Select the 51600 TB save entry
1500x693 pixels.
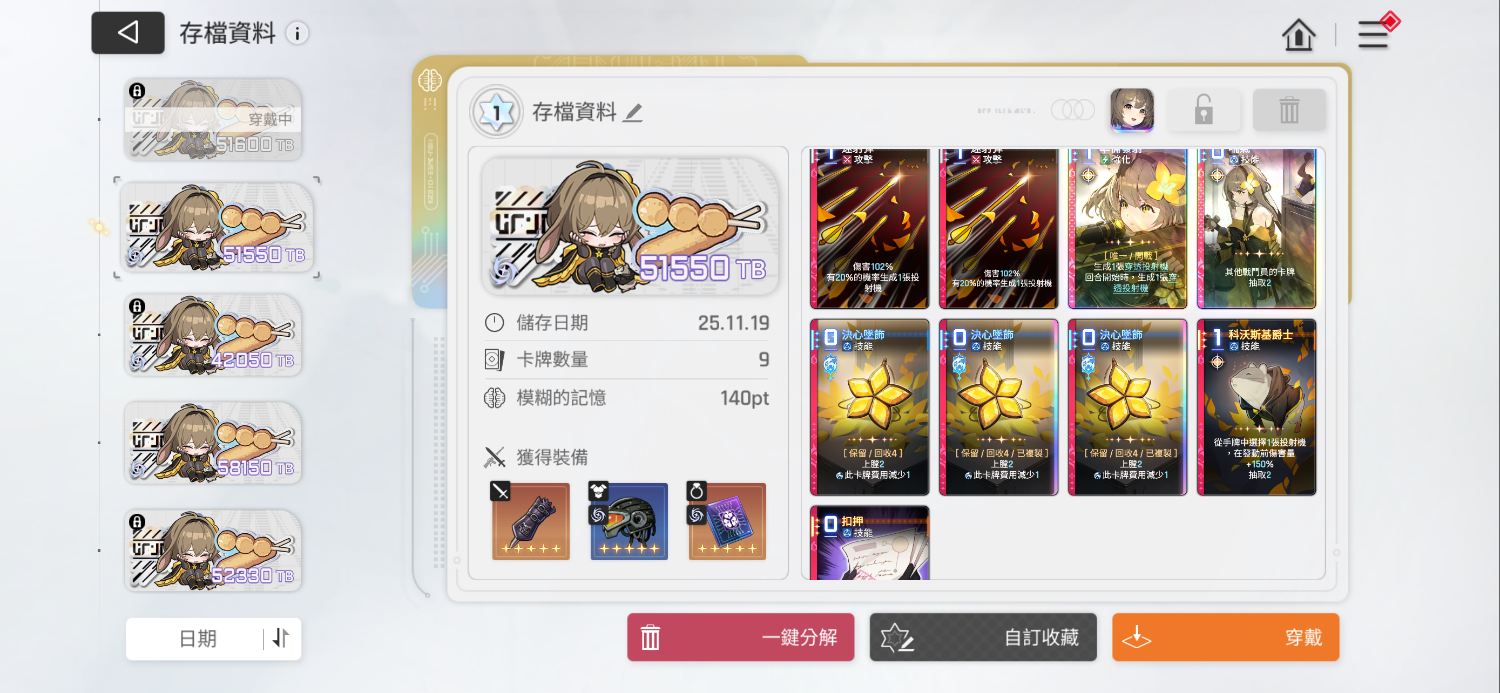pos(214,119)
